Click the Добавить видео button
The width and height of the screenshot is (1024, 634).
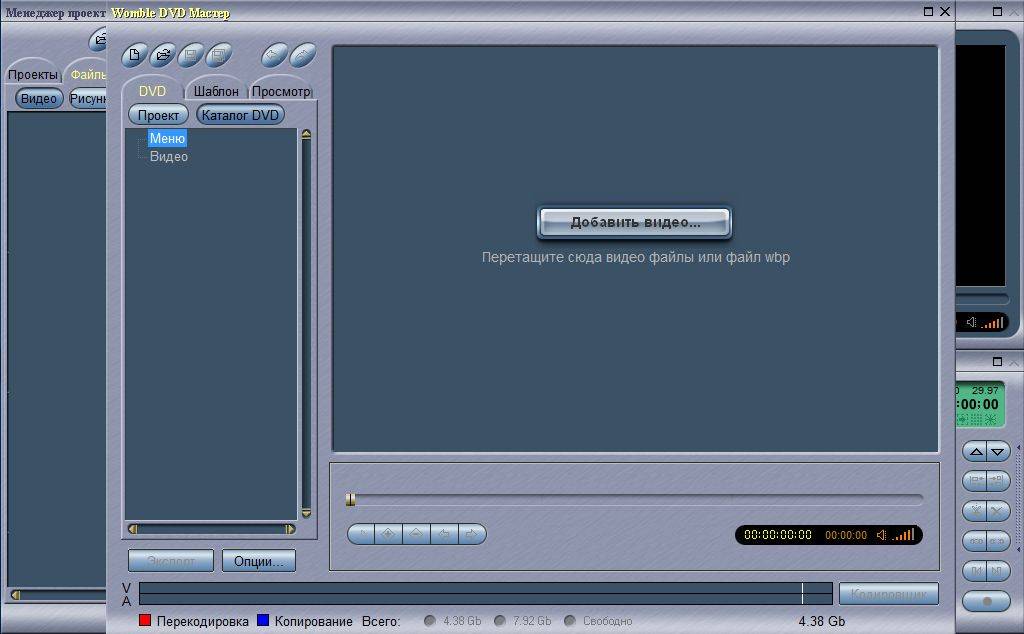(x=635, y=223)
